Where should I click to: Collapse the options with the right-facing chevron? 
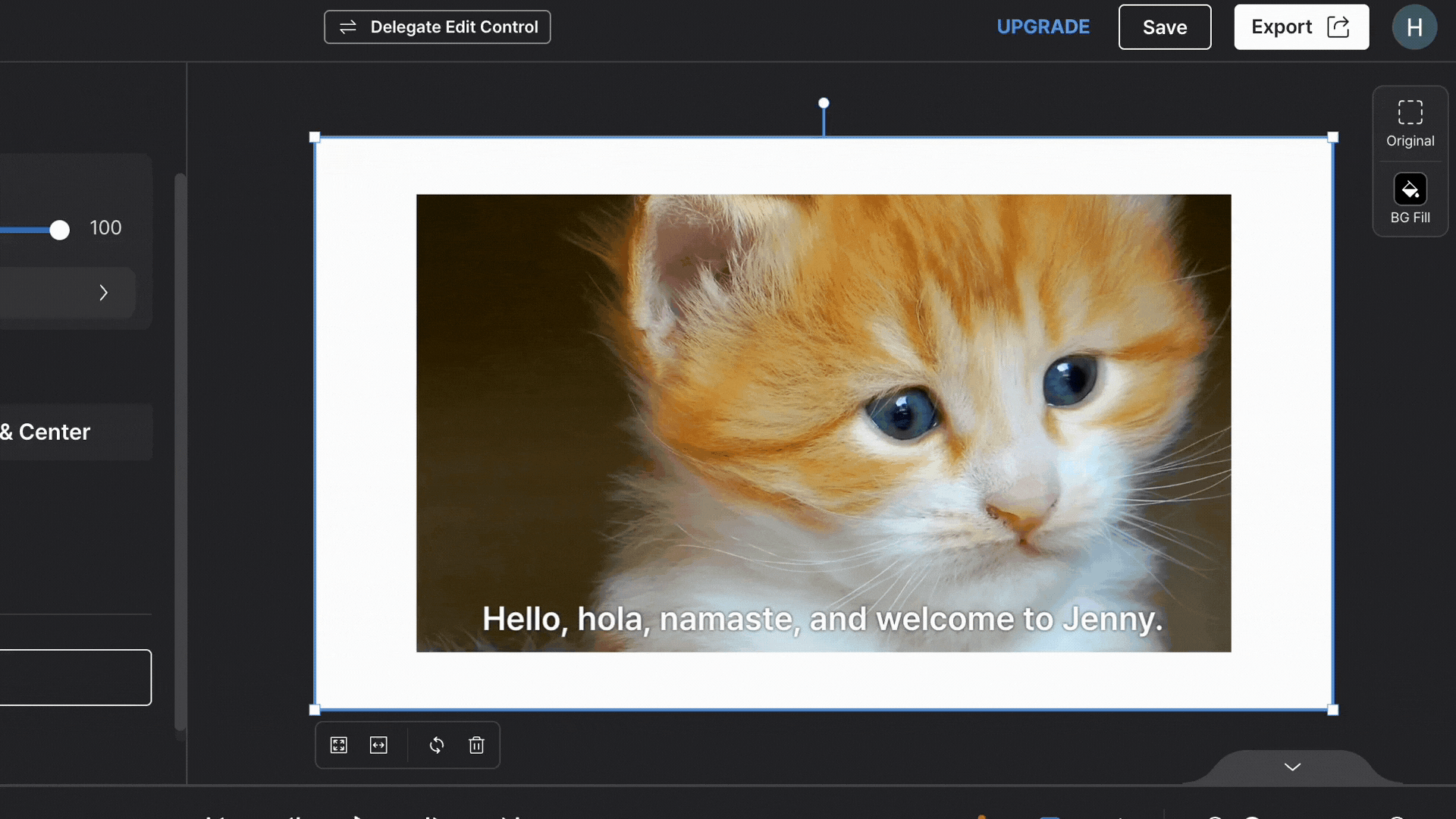(x=104, y=293)
